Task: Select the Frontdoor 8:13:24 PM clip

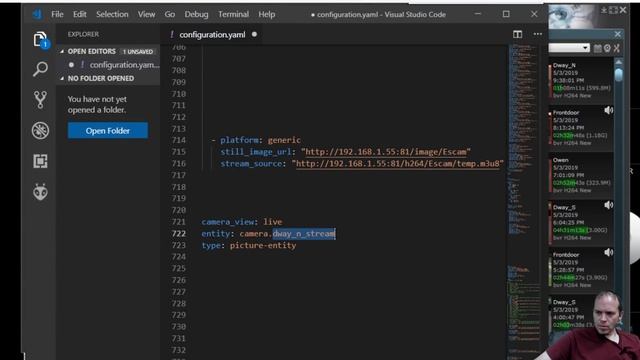Action: [x=581, y=127]
